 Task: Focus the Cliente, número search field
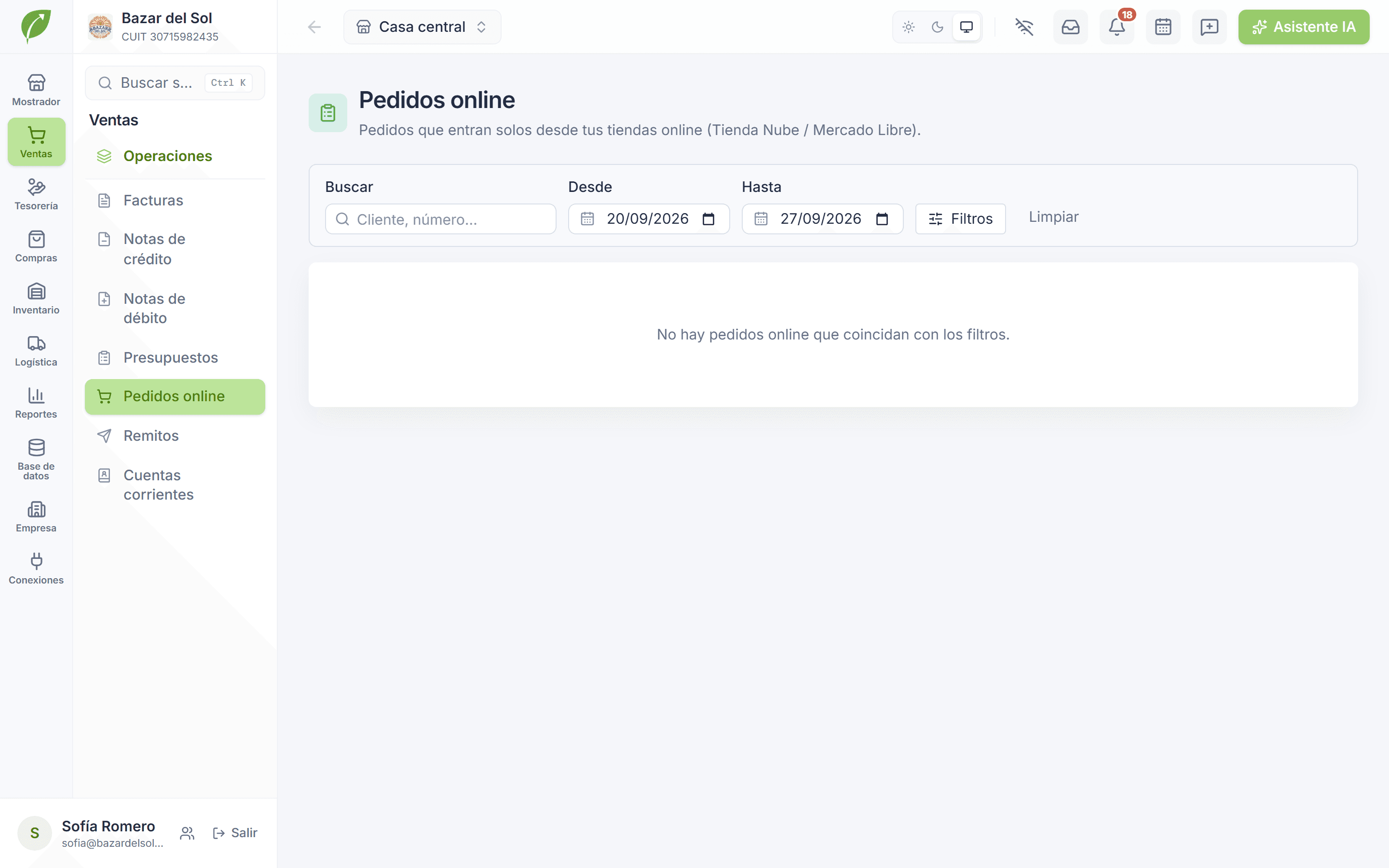pyautogui.click(x=440, y=219)
